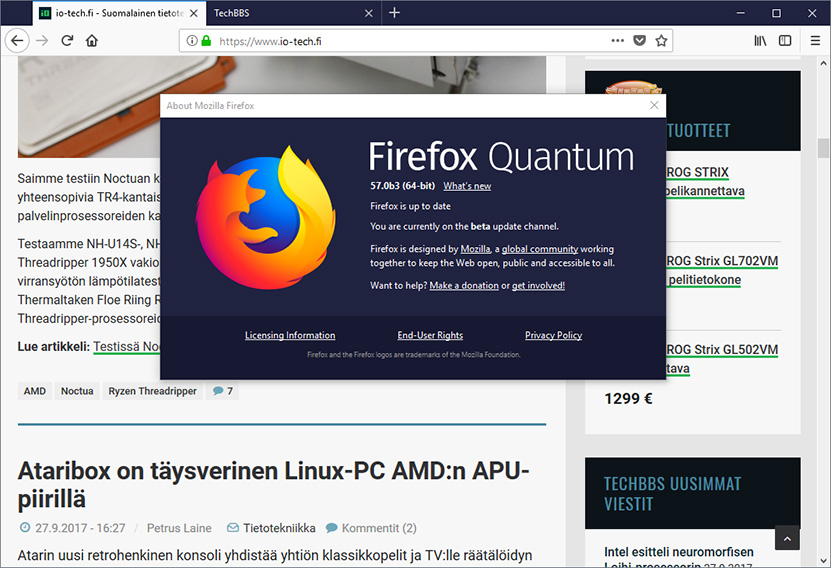This screenshot has height=568, width=831.
Task: Open the Testissä Noctua article link
Action: click(x=127, y=347)
